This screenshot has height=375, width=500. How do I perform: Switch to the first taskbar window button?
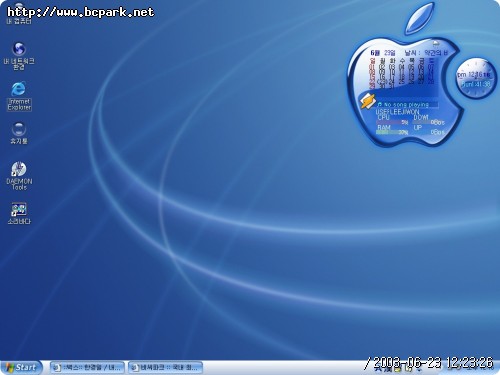(87, 368)
